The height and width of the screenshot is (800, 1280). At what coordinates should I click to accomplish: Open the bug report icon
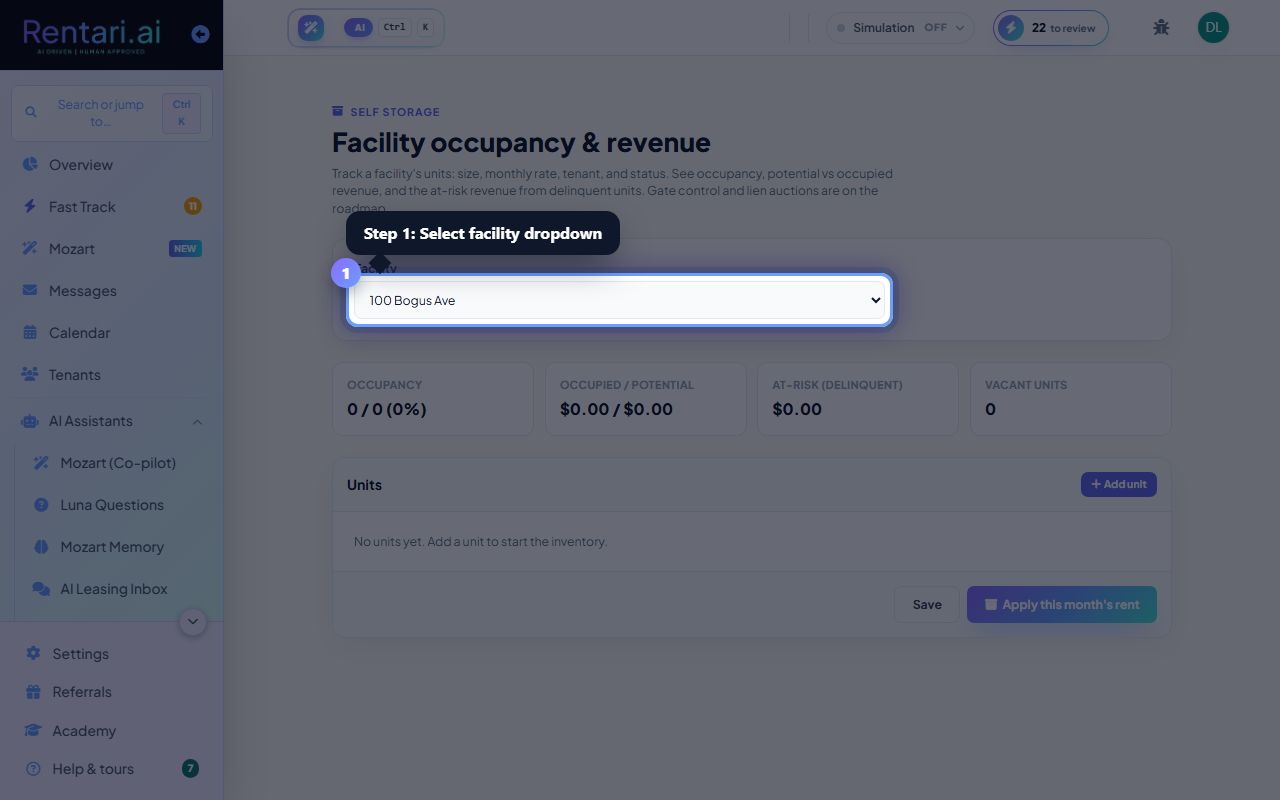pos(1161,27)
